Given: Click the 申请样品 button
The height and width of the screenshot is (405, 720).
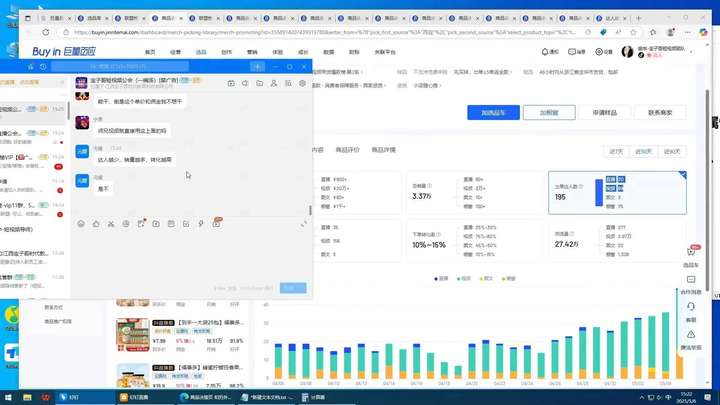Looking at the screenshot, I should pyautogui.click(x=604, y=112).
